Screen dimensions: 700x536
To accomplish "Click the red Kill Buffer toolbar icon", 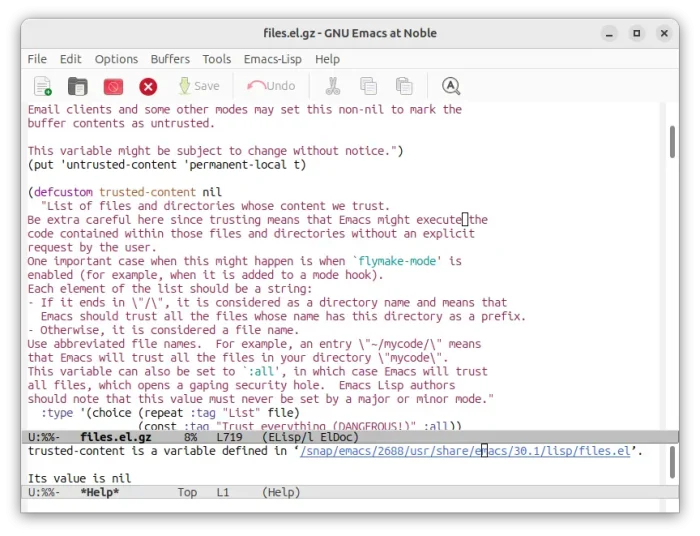I will point(113,86).
